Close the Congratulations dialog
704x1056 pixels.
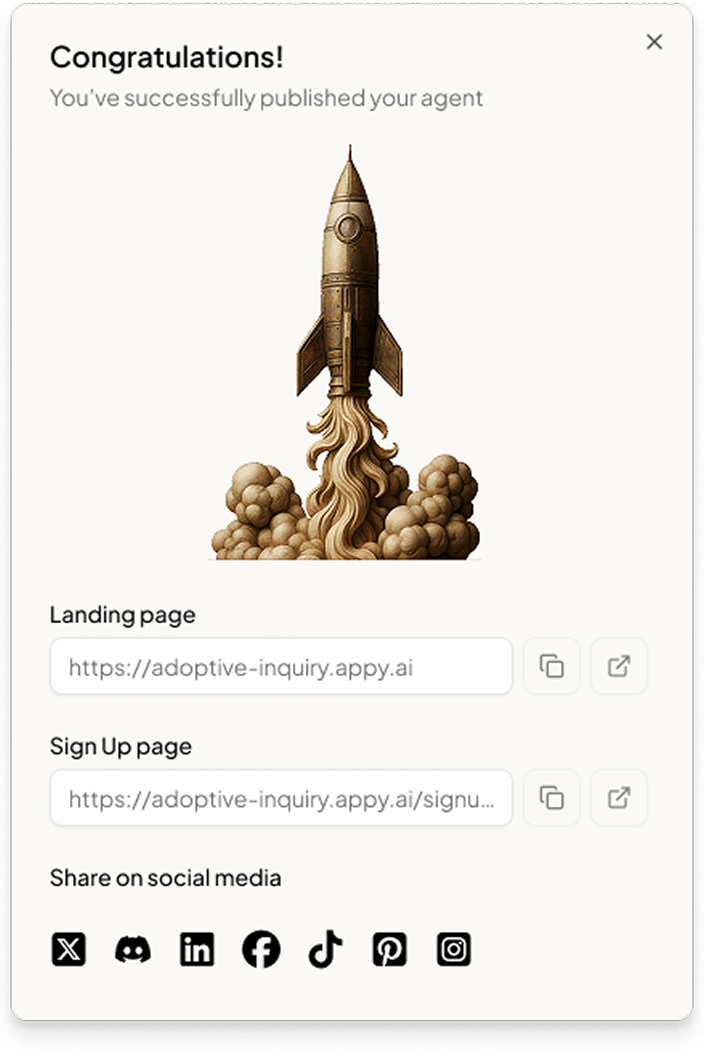pyautogui.click(x=654, y=42)
